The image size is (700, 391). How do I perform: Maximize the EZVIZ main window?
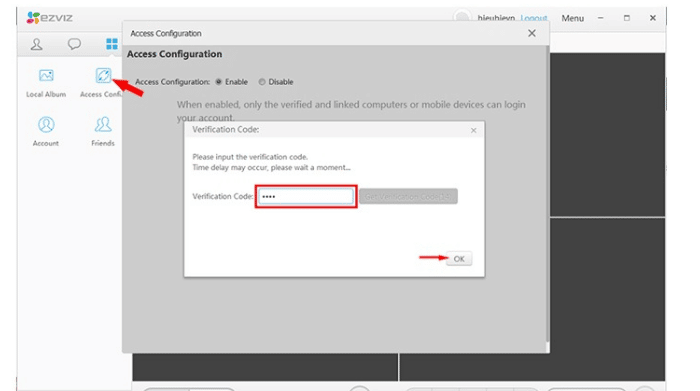coord(627,18)
